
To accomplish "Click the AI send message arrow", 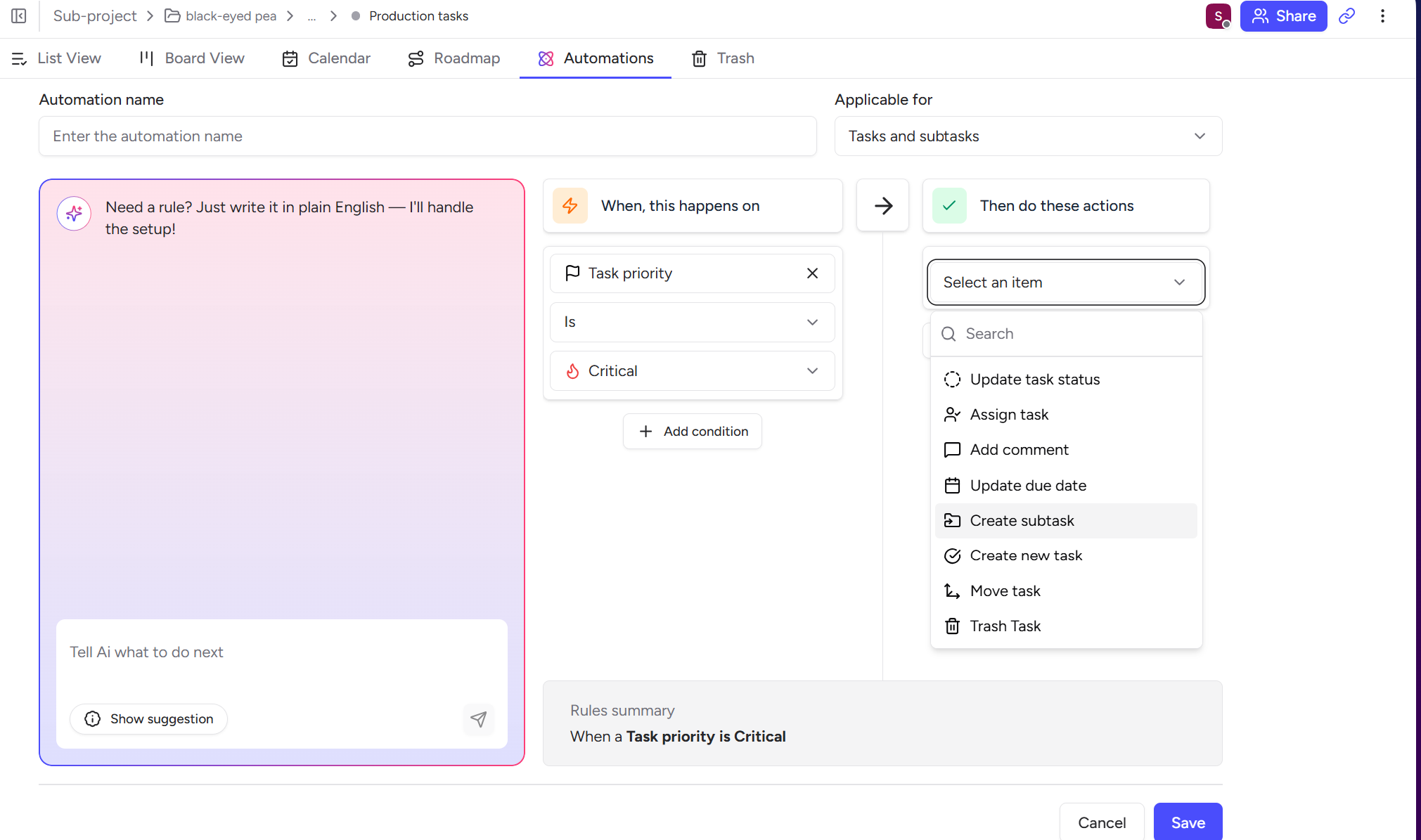I will point(478,719).
